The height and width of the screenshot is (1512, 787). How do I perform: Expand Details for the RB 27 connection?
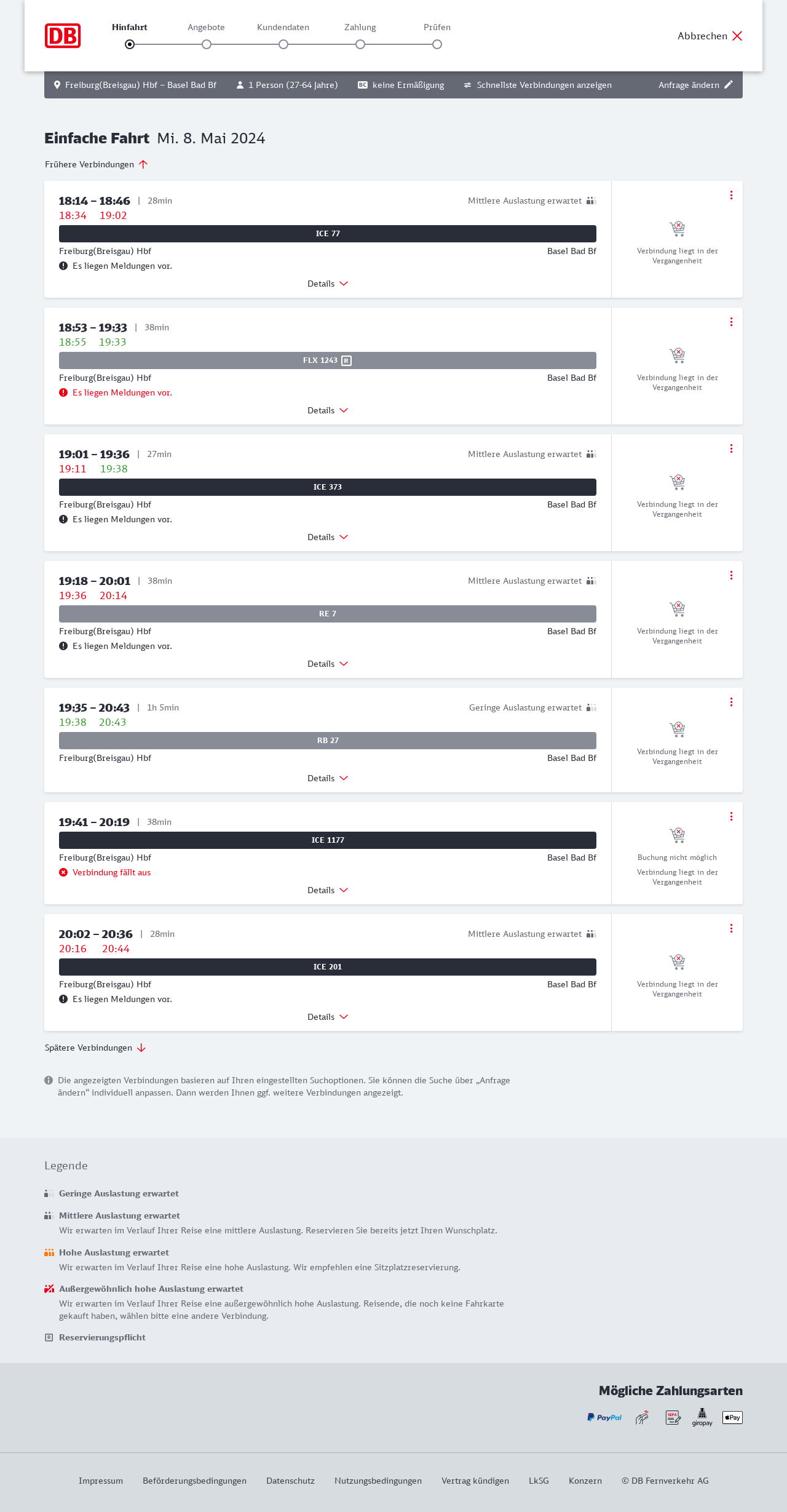tap(328, 778)
